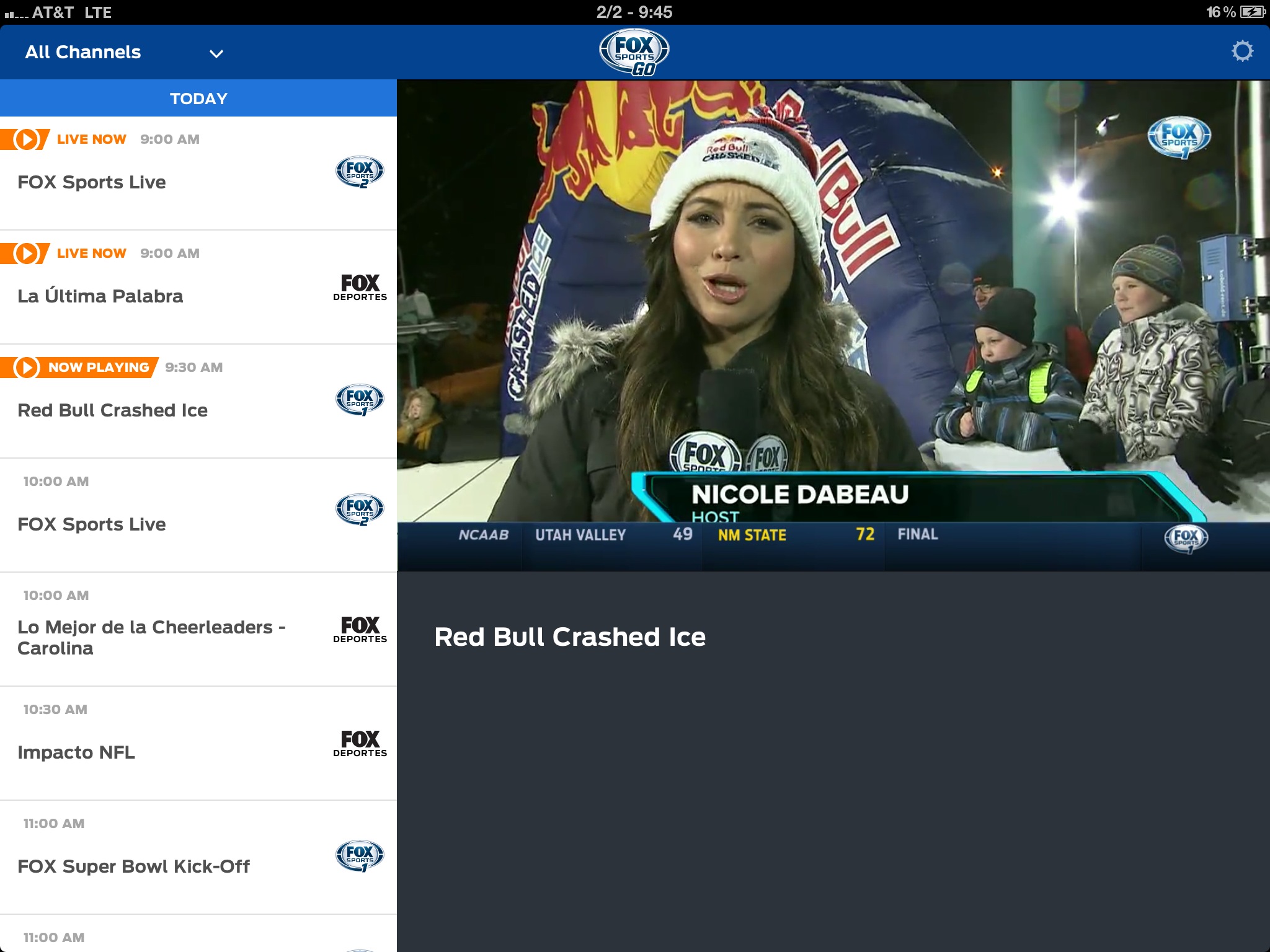Click Now Playing play icon
Viewport: 1270px width, 952px height.
(x=26, y=368)
